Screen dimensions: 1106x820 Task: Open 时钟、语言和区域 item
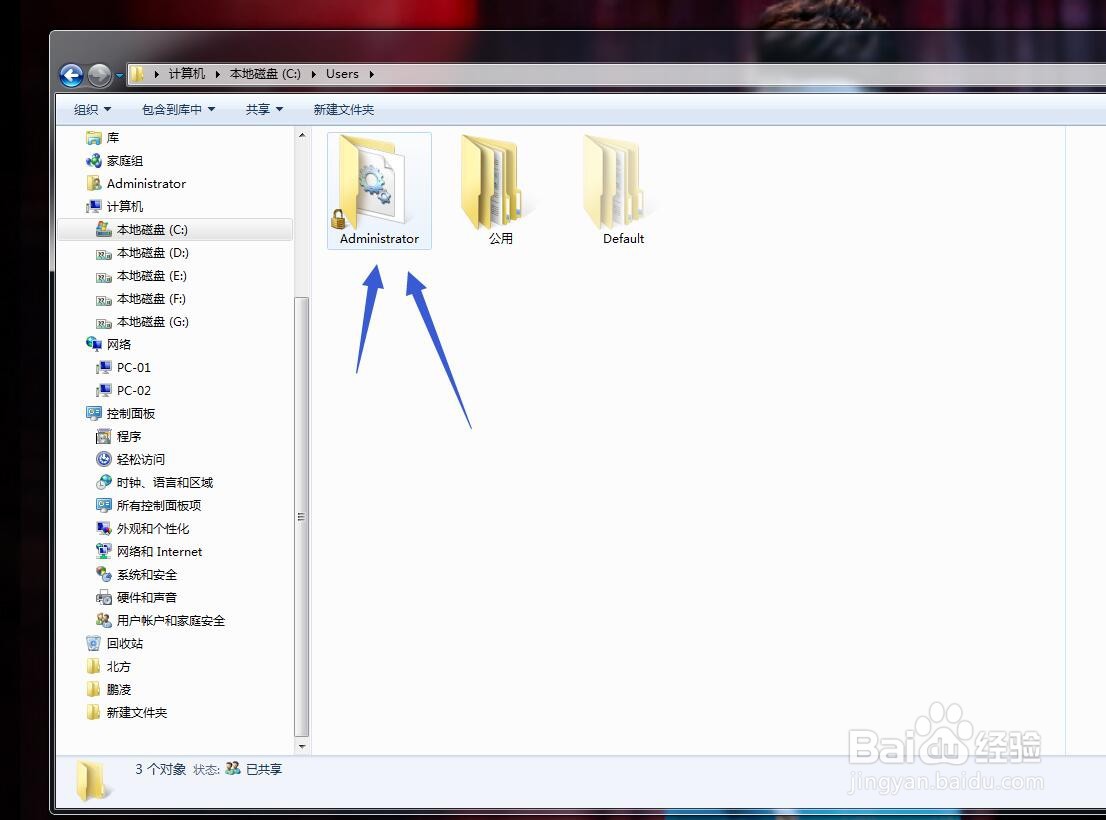[x=154, y=482]
